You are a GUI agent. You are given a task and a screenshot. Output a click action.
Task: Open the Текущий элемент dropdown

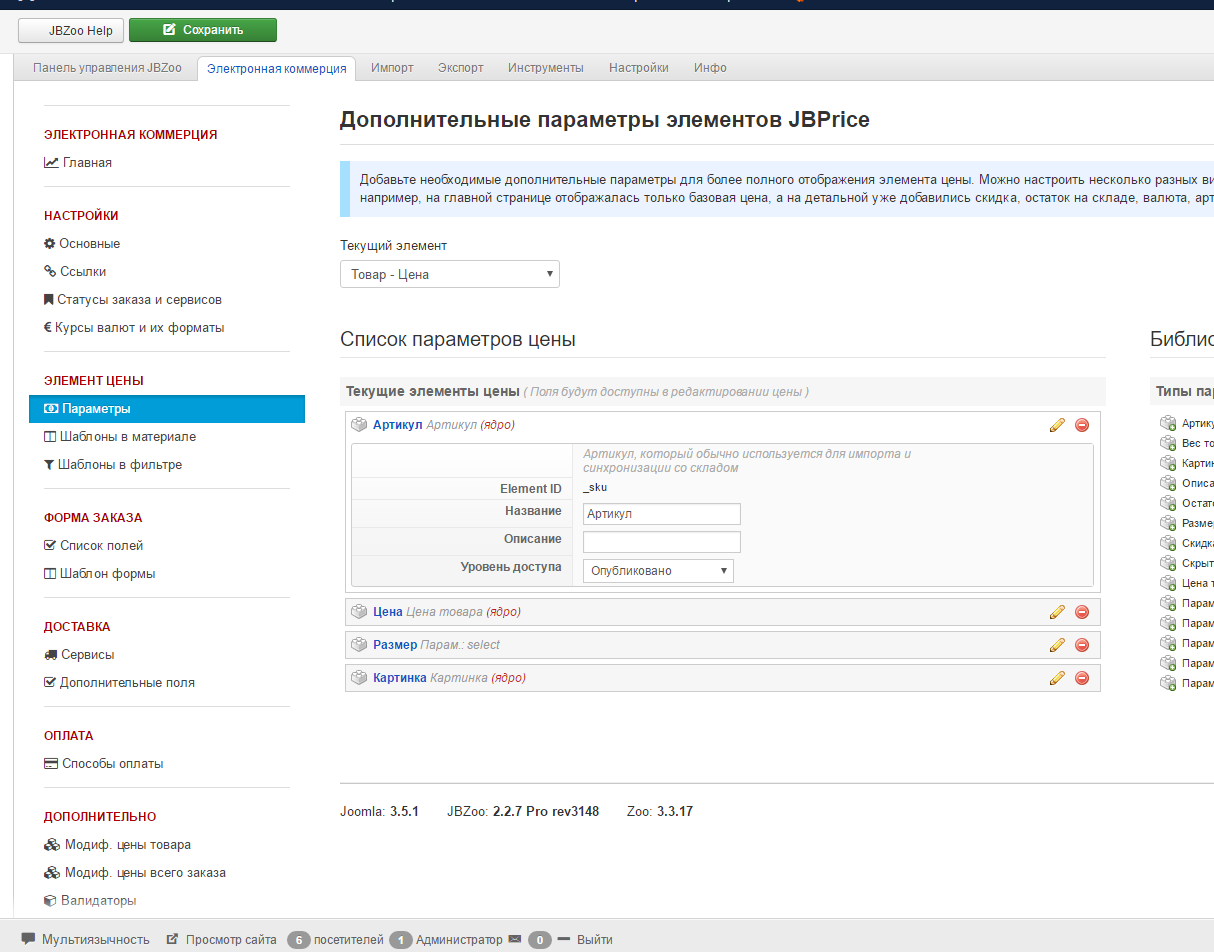[449, 274]
